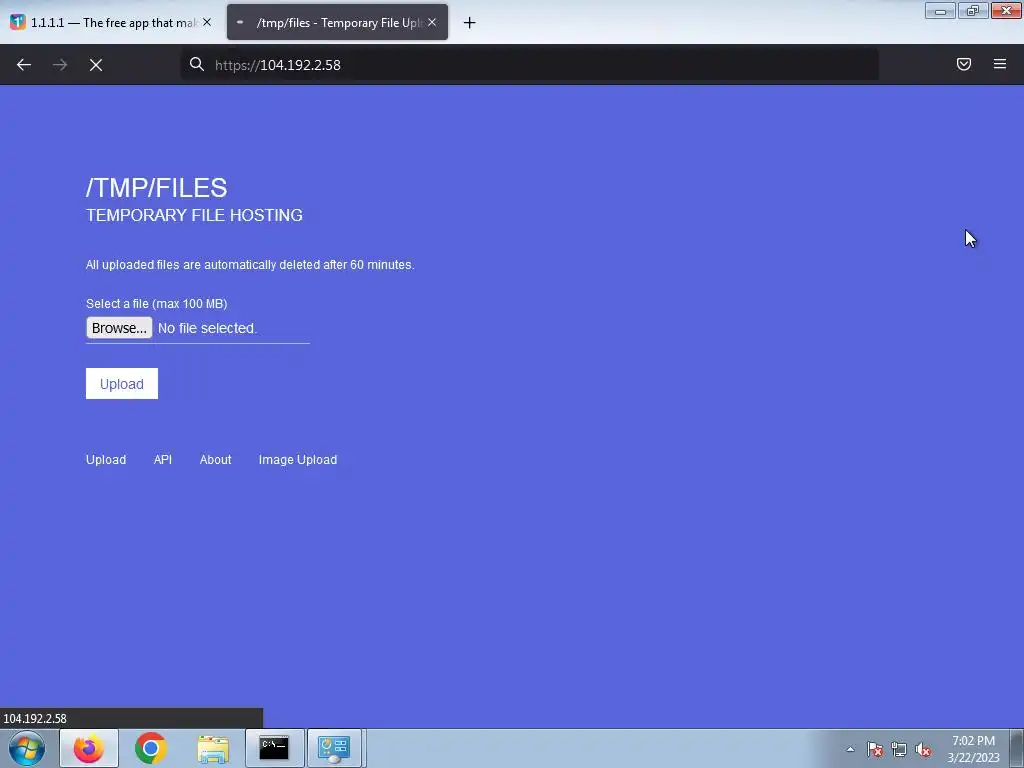Click the search magnifier icon in address bar
The image size is (1024, 768).
tap(197, 64)
